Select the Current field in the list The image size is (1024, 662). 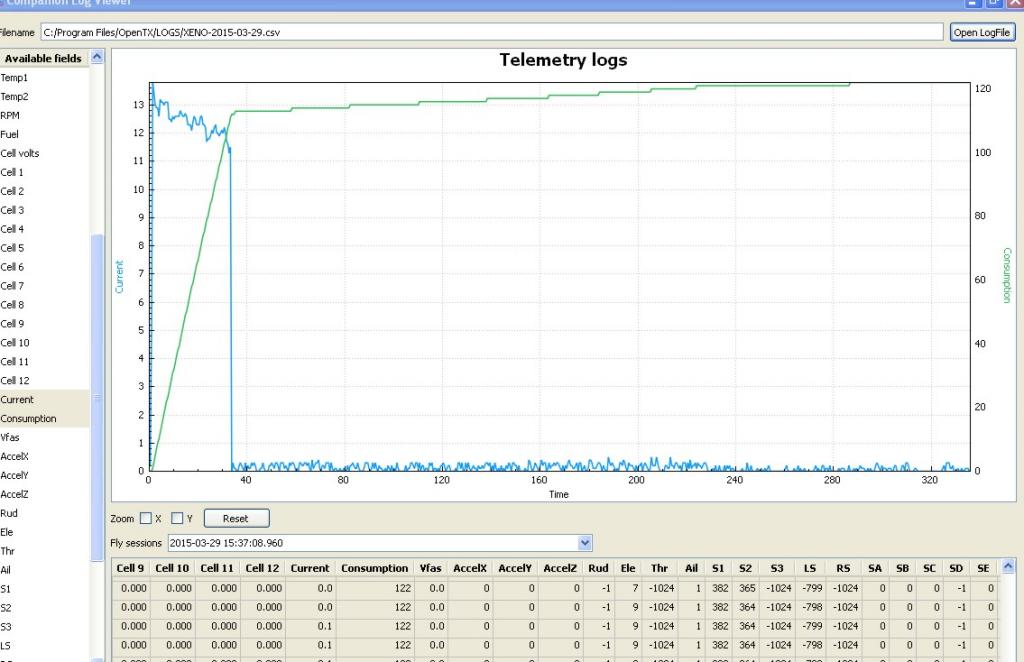pos(17,399)
